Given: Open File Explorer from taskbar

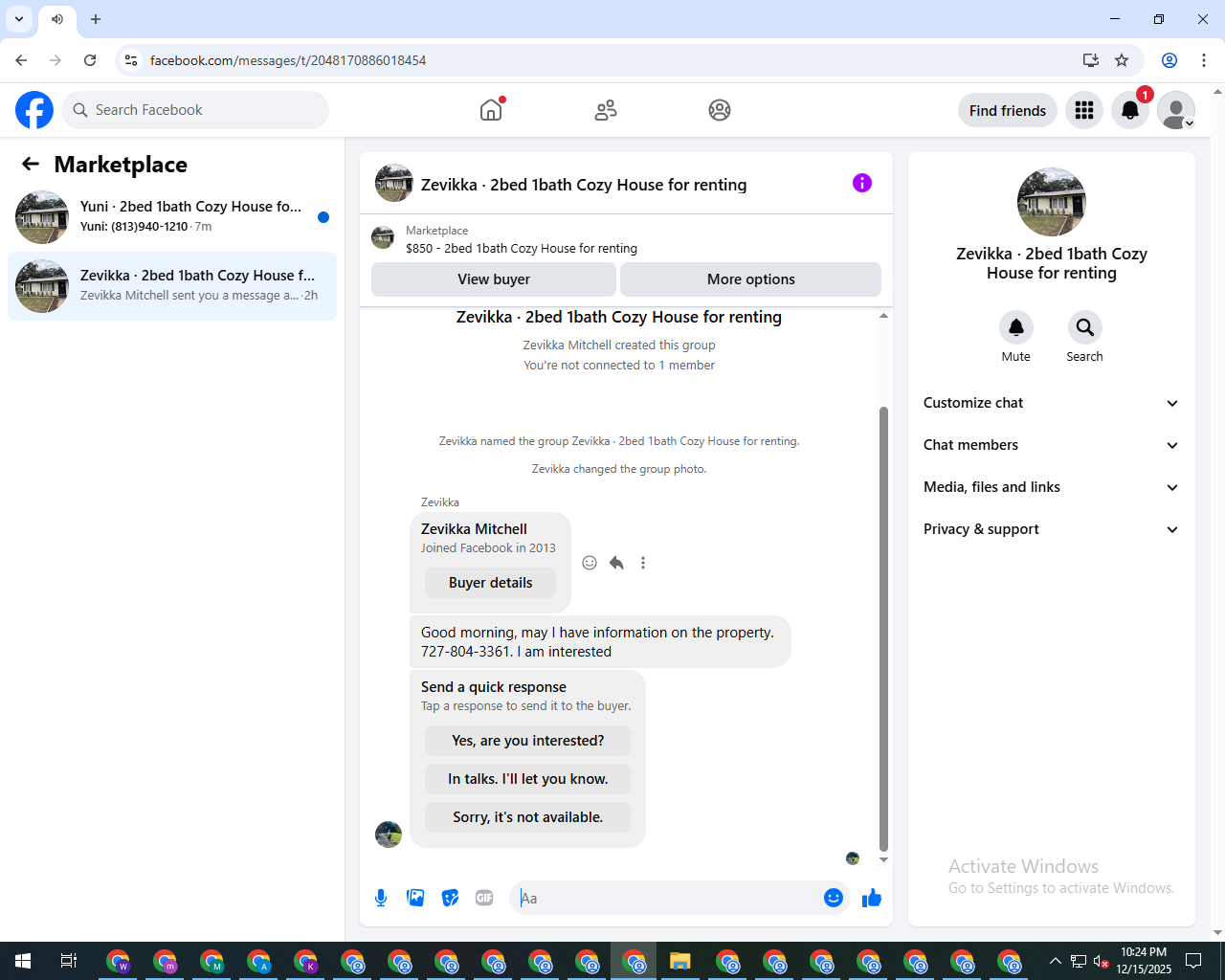Looking at the screenshot, I should [x=680, y=961].
